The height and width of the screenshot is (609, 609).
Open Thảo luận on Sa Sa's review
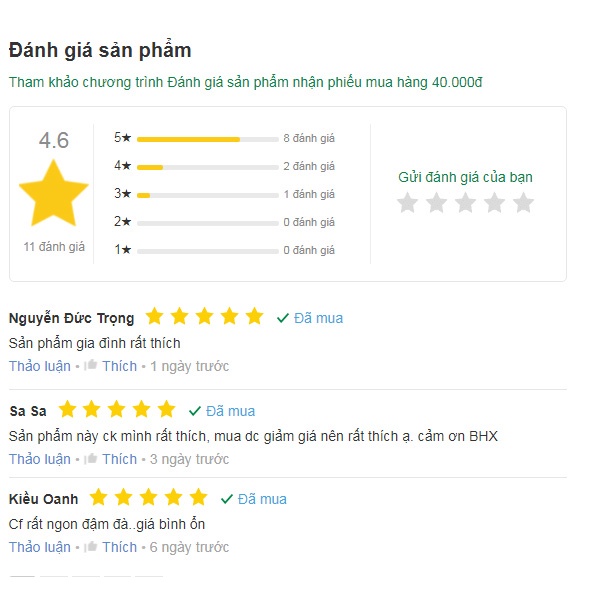click(x=40, y=459)
